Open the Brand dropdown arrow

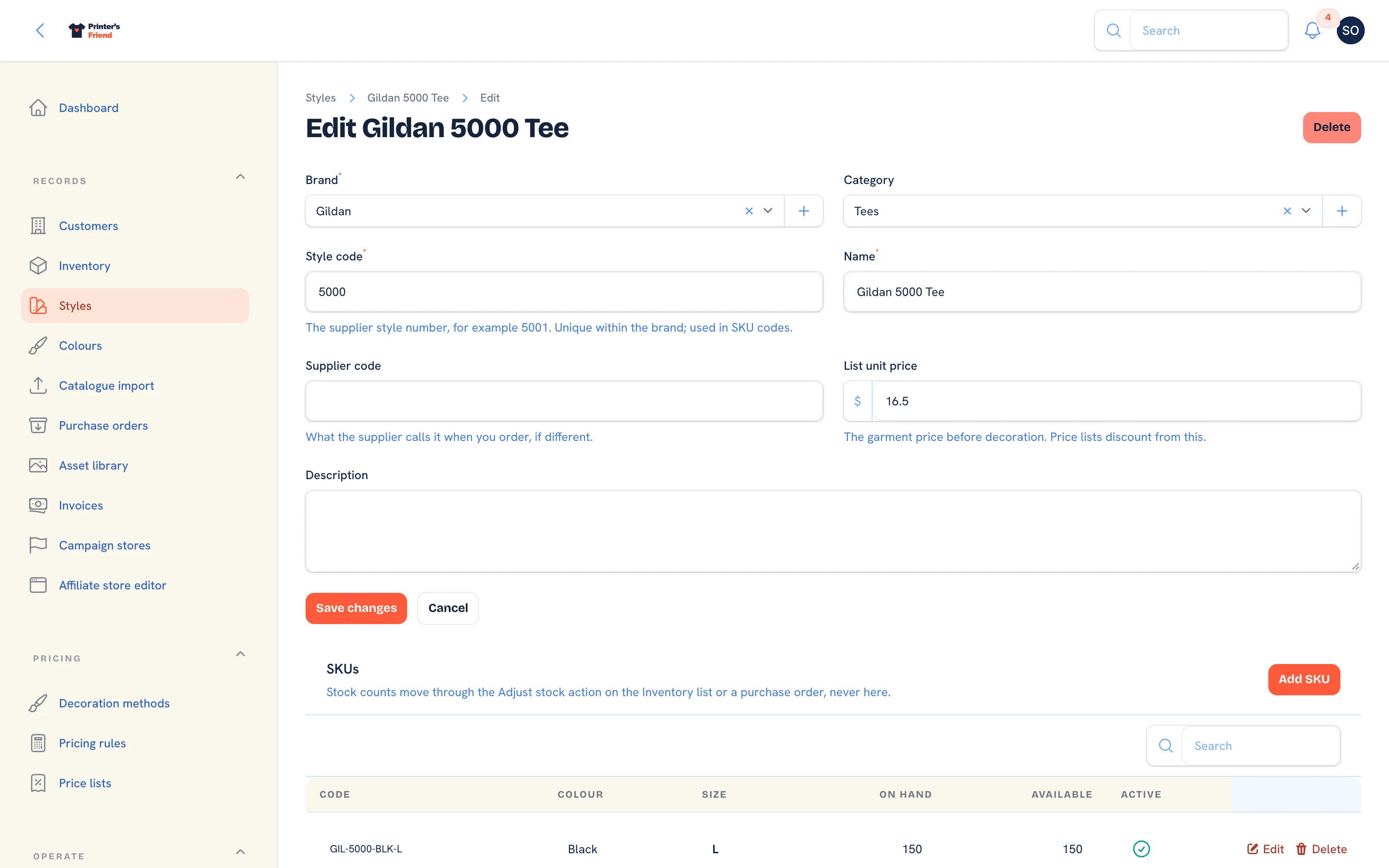[768, 211]
